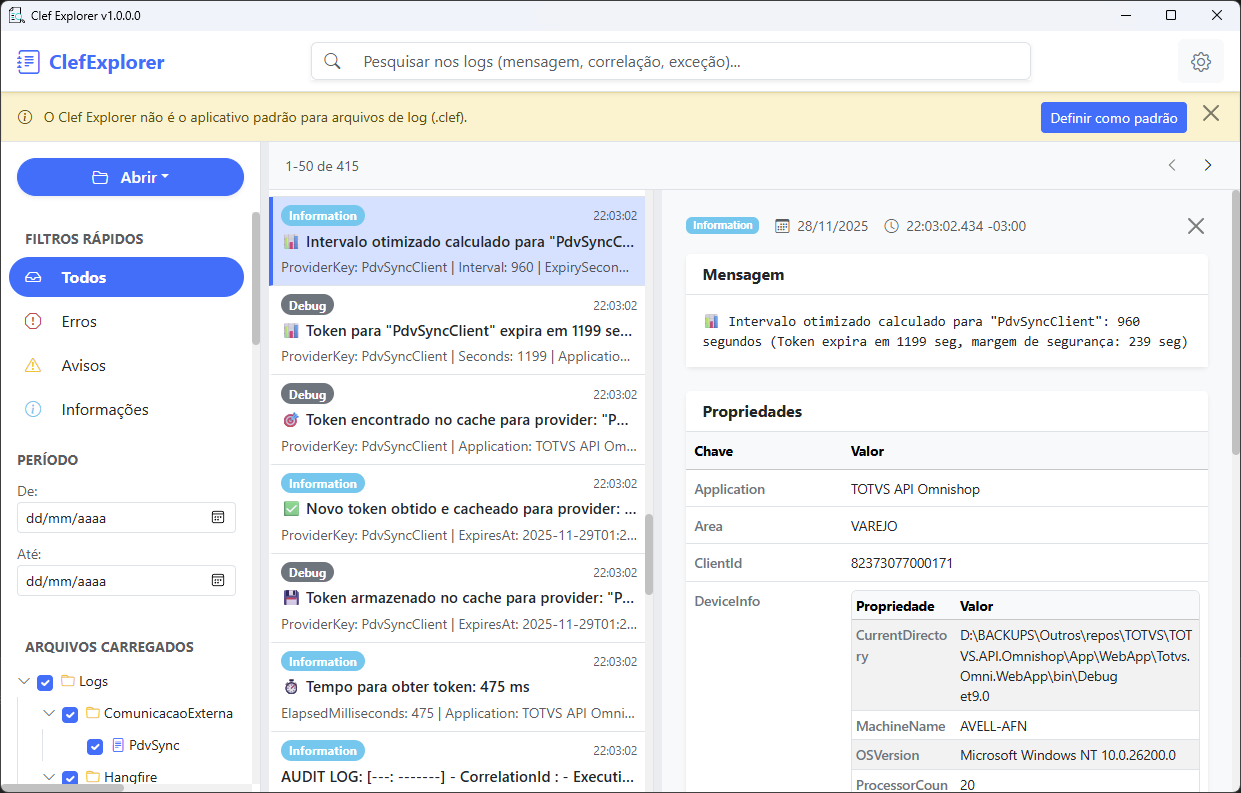Viewport: 1241px width, 793px height.
Task: Click the Definir como padrão button
Action: (x=1113, y=117)
